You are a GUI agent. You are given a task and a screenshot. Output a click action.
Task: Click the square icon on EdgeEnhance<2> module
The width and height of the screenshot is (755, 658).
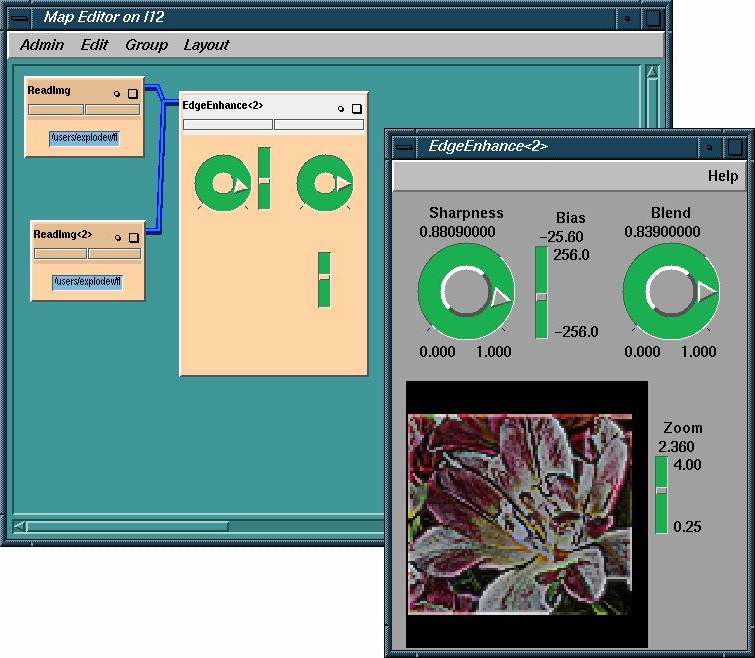click(x=356, y=109)
